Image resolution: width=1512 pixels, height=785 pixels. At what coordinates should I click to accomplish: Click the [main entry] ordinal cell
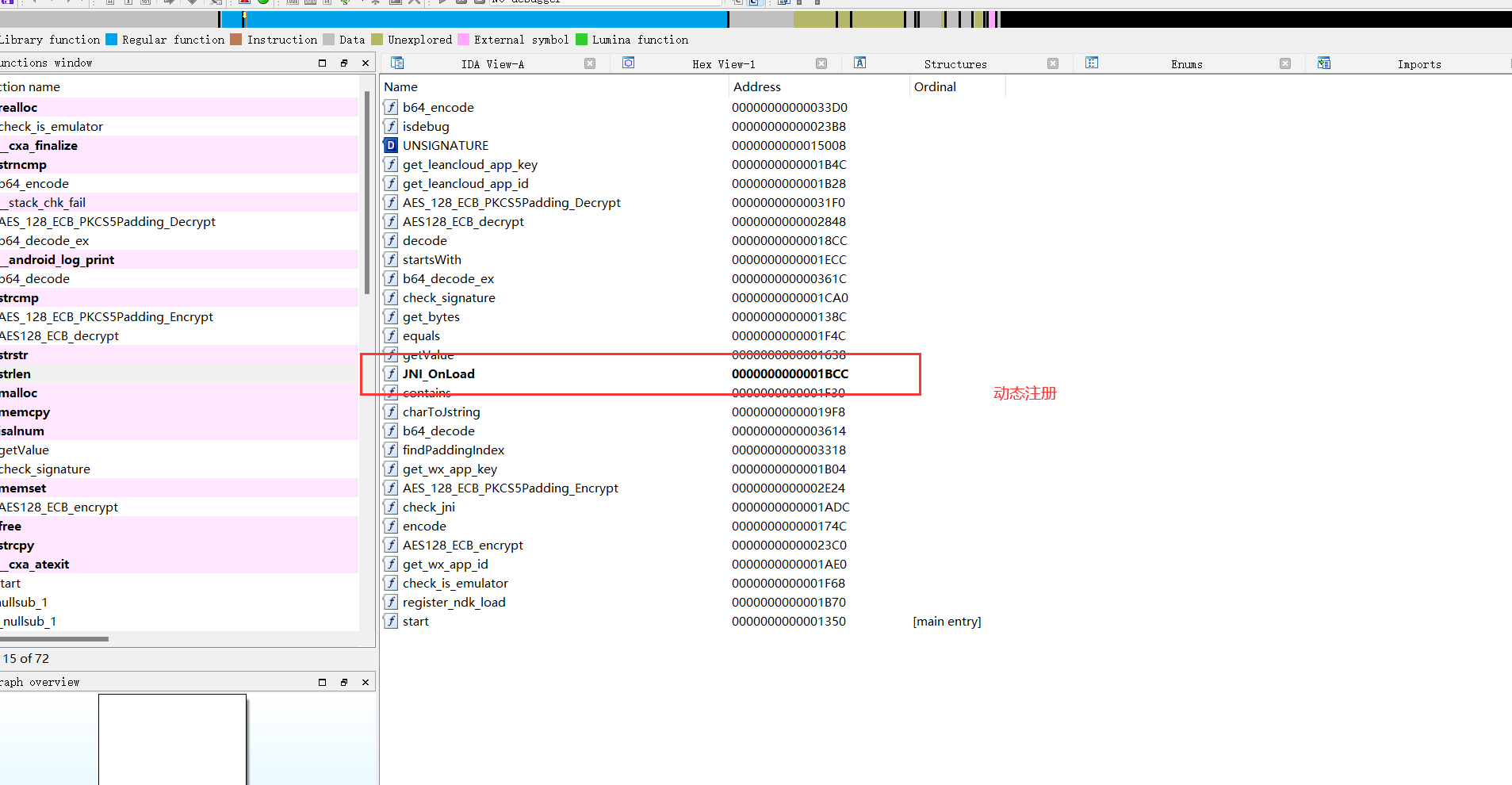pos(947,621)
